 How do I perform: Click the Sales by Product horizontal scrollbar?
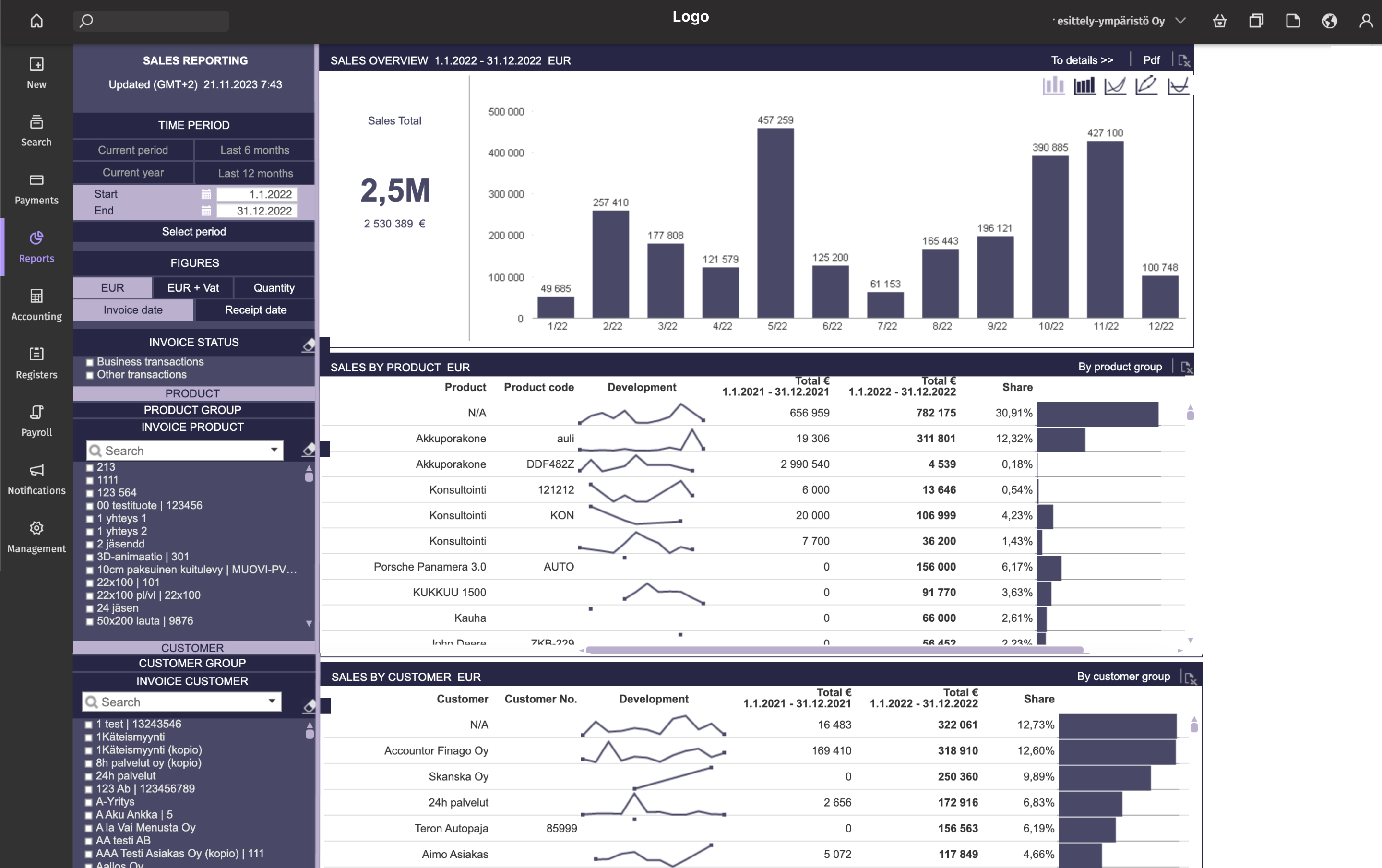pos(834,650)
